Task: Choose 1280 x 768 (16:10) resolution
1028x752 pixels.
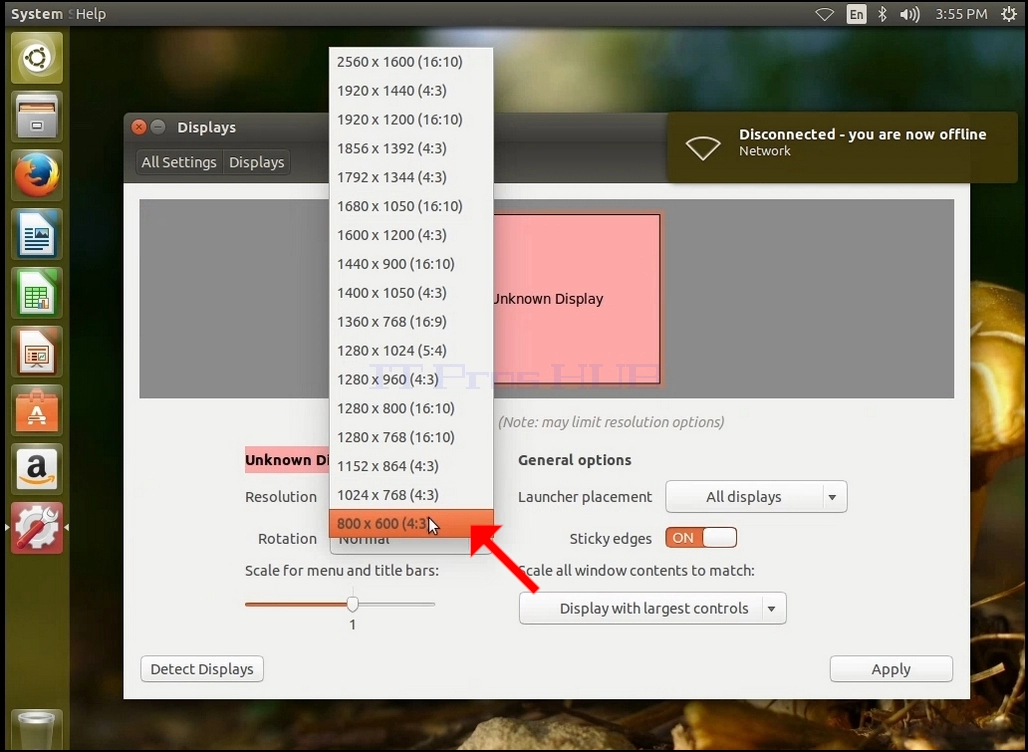Action: click(x=411, y=437)
